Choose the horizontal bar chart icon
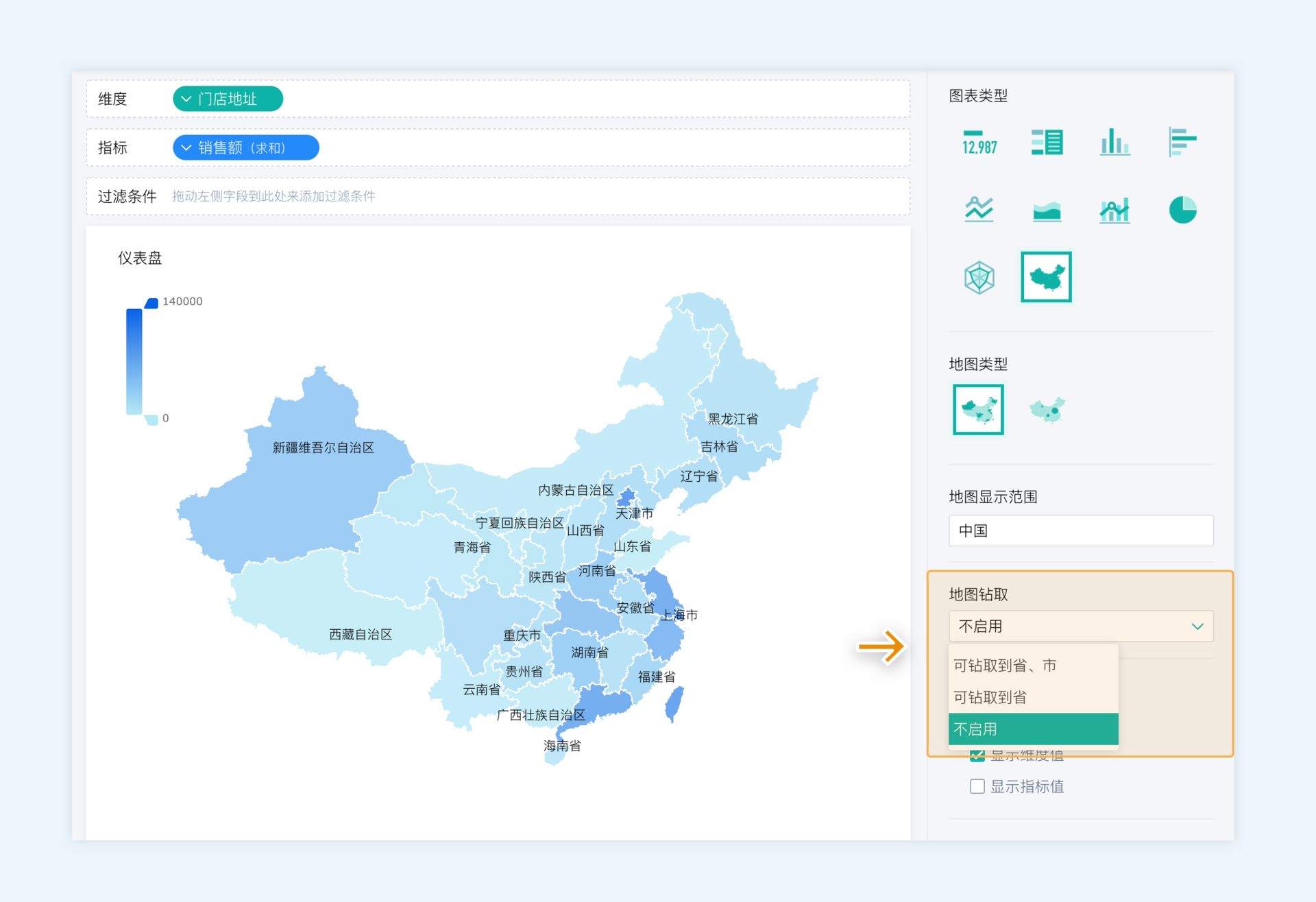The width and height of the screenshot is (1316, 902). coord(1182,143)
